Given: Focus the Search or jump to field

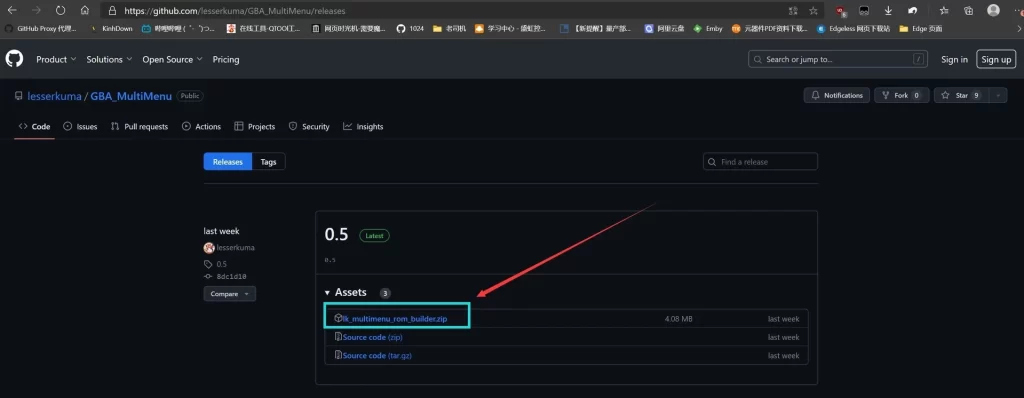Looking at the screenshot, I should [838, 59].
